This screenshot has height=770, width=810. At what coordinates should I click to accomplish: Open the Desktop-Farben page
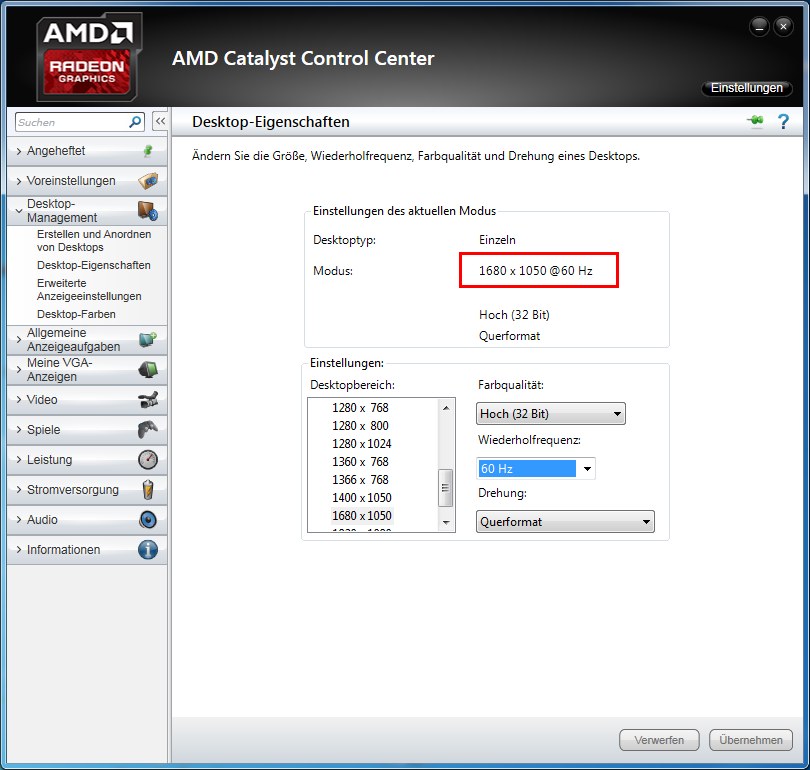click(x=76, y=314)
